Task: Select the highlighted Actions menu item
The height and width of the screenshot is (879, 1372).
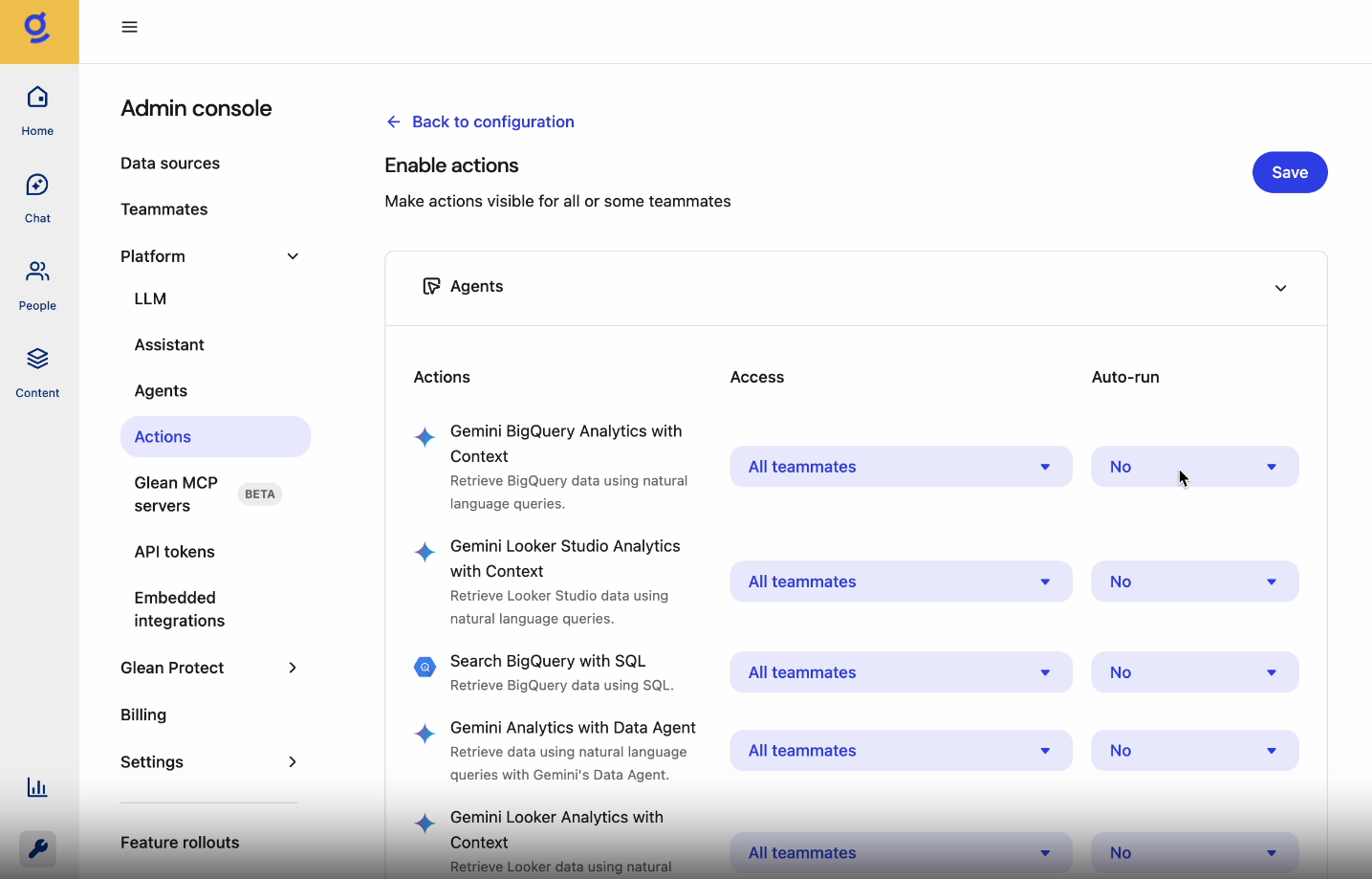Action: click(x=215, y=437)
